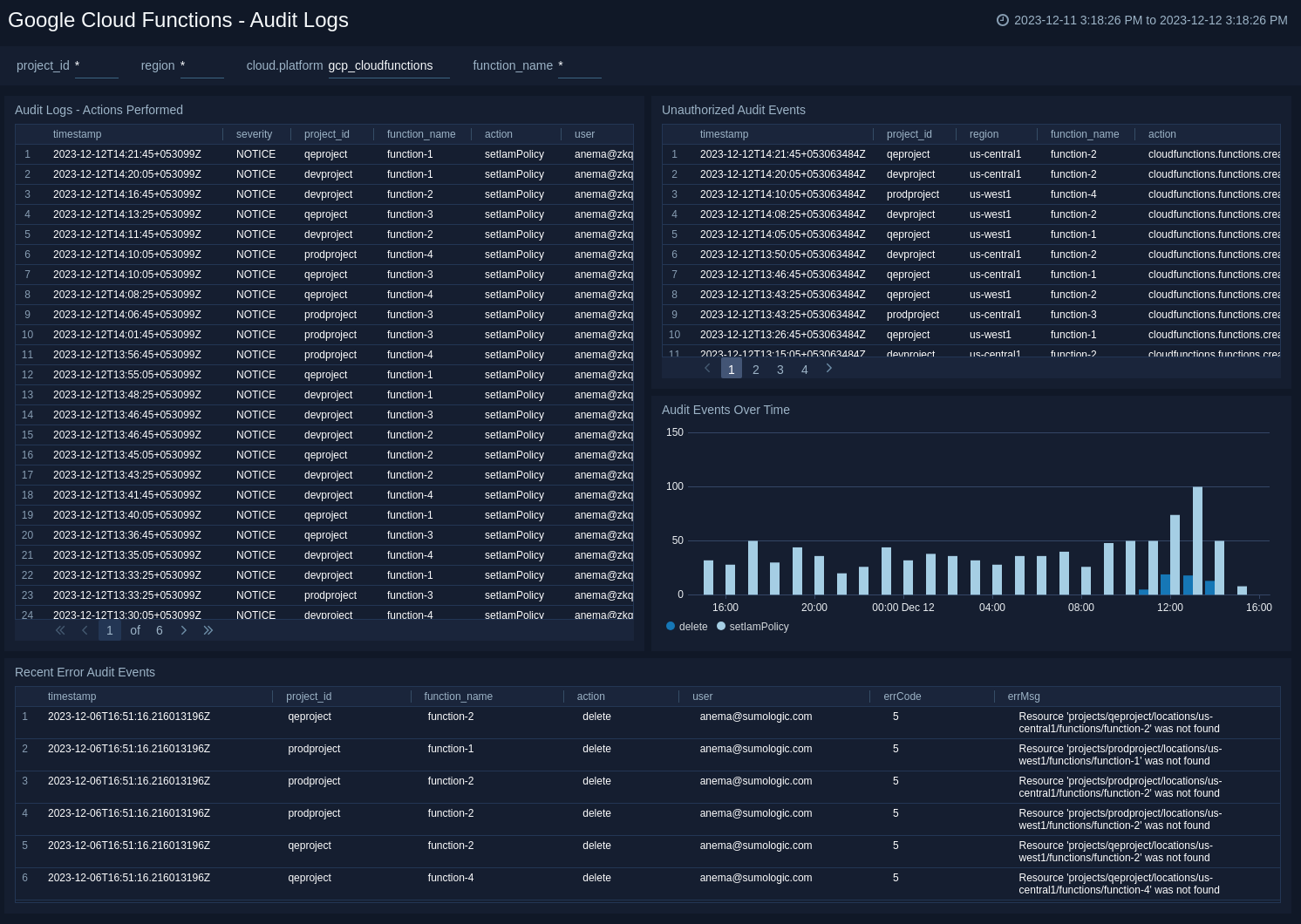Image resolution: width=1301 pixels, height=924 pixels.
Task: Click the dashboard title Google Cloud Functions - Audit Logs
Action: (x=178, y=20)
